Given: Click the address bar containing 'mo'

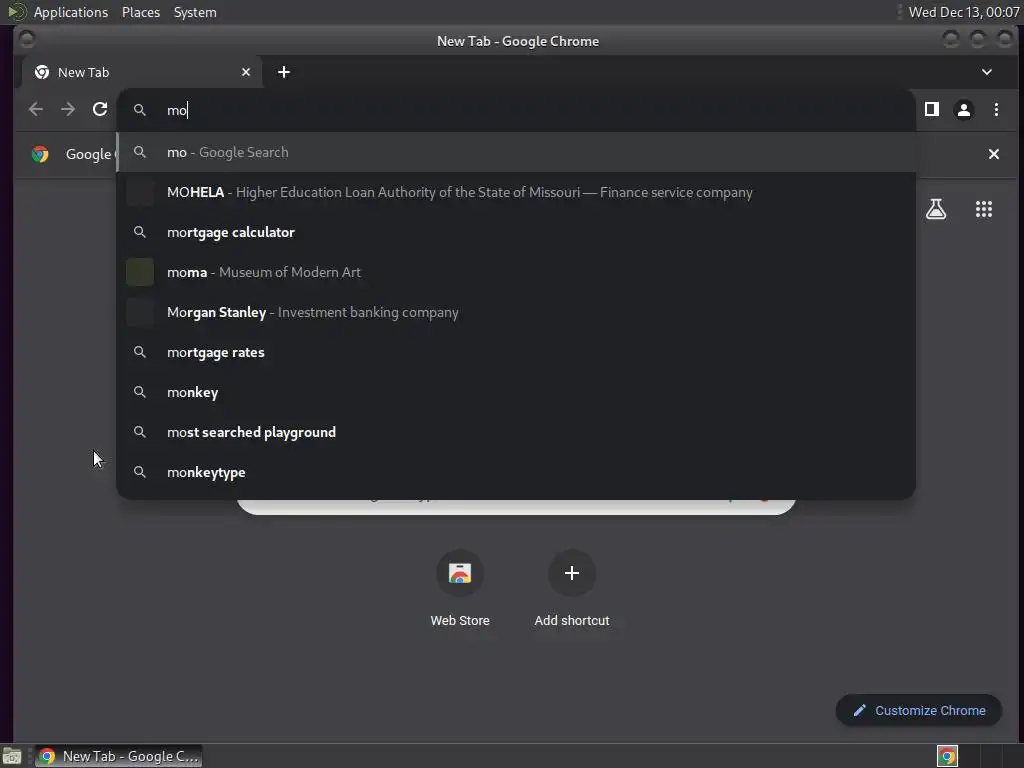Looking at the screenshot, I should click(516, 110).
